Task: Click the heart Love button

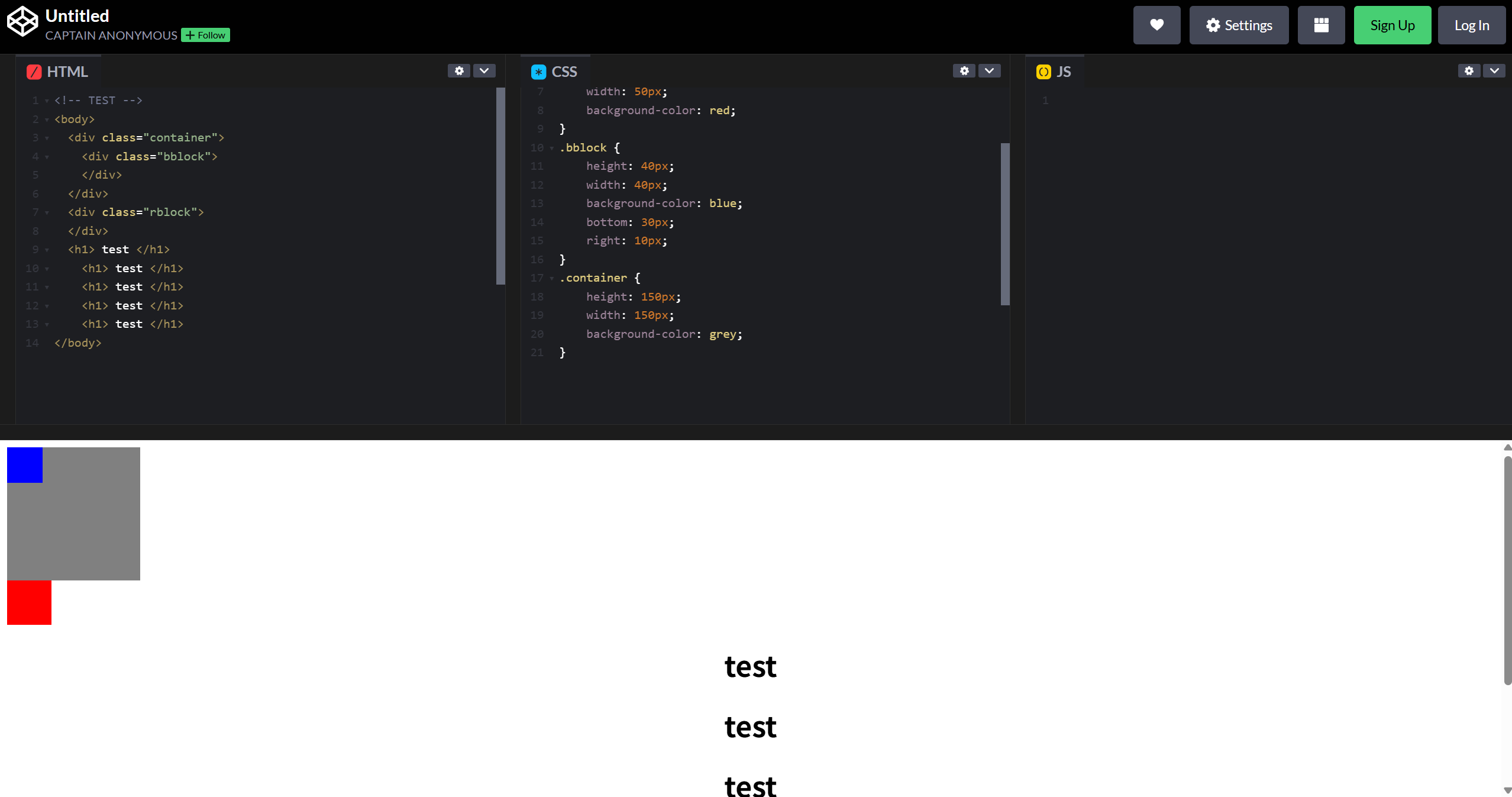Action: click(1156, 25)
